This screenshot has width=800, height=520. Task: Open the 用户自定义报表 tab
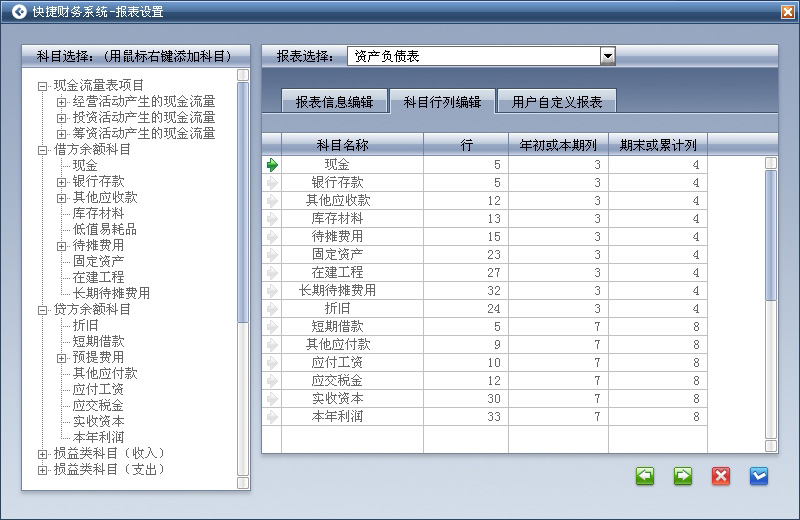tap(557, 102)
